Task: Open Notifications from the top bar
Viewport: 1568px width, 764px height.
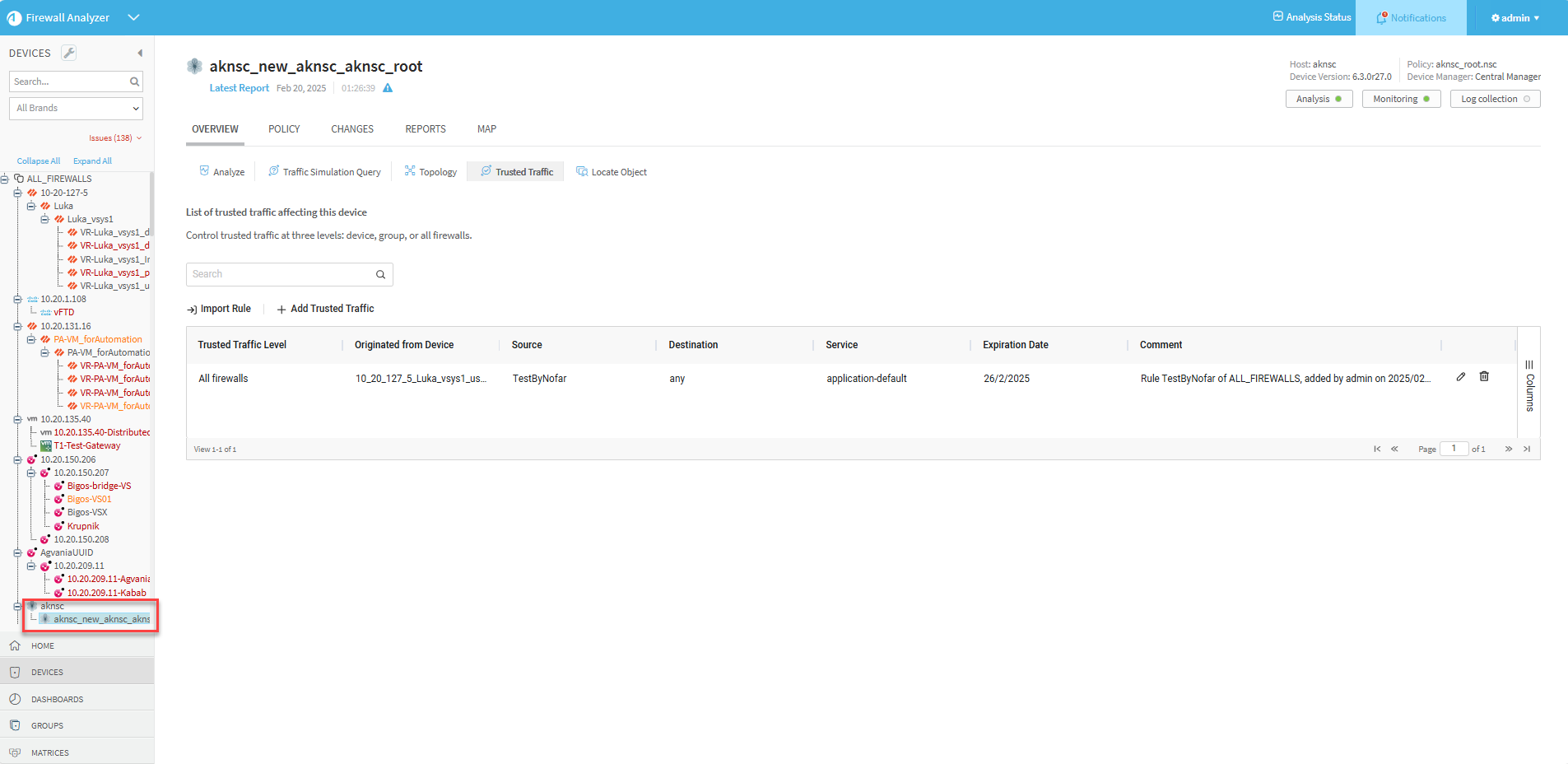Action: pos(1411,17)
